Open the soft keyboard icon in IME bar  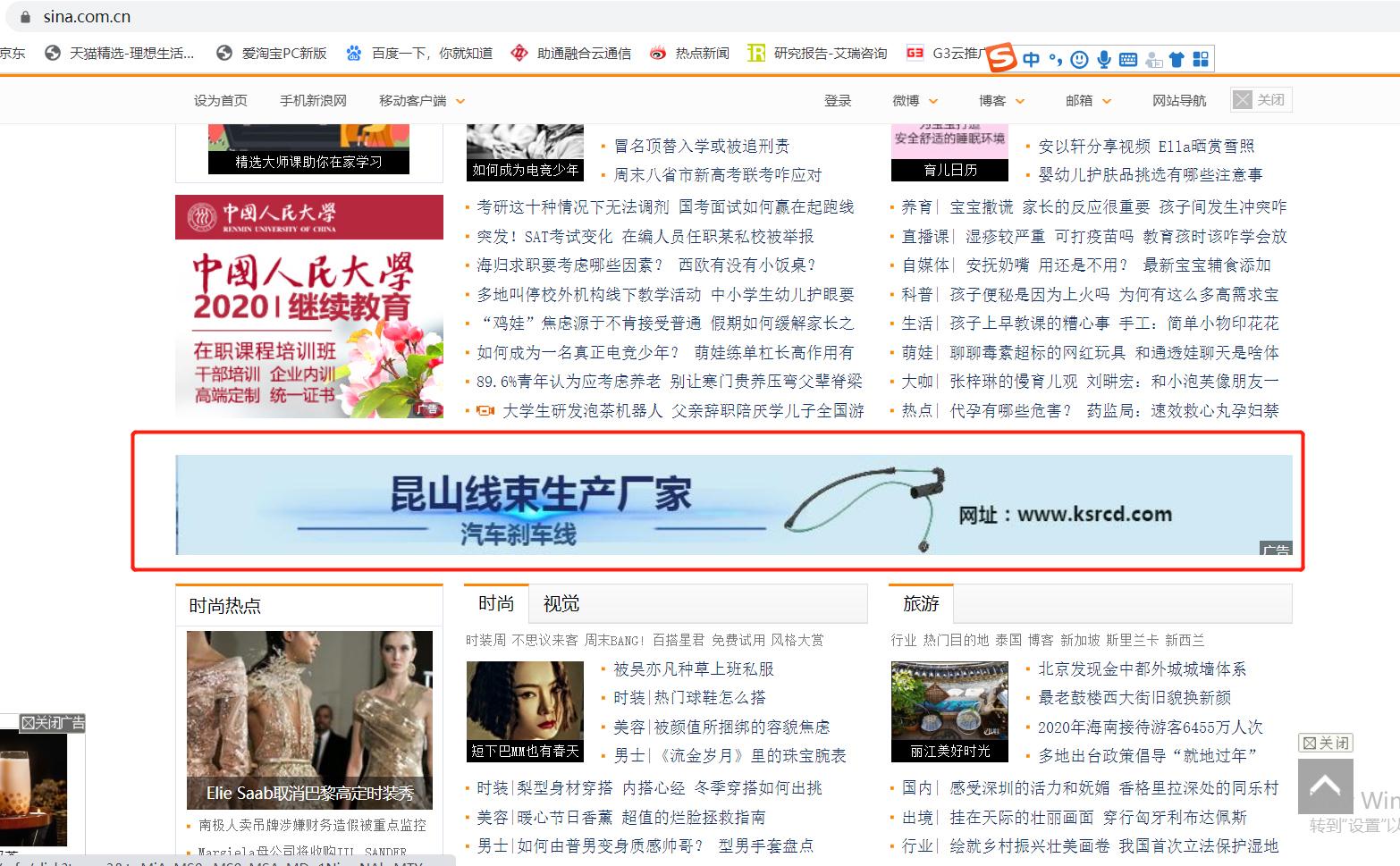pyautogui.click(x=1128, y=59)
